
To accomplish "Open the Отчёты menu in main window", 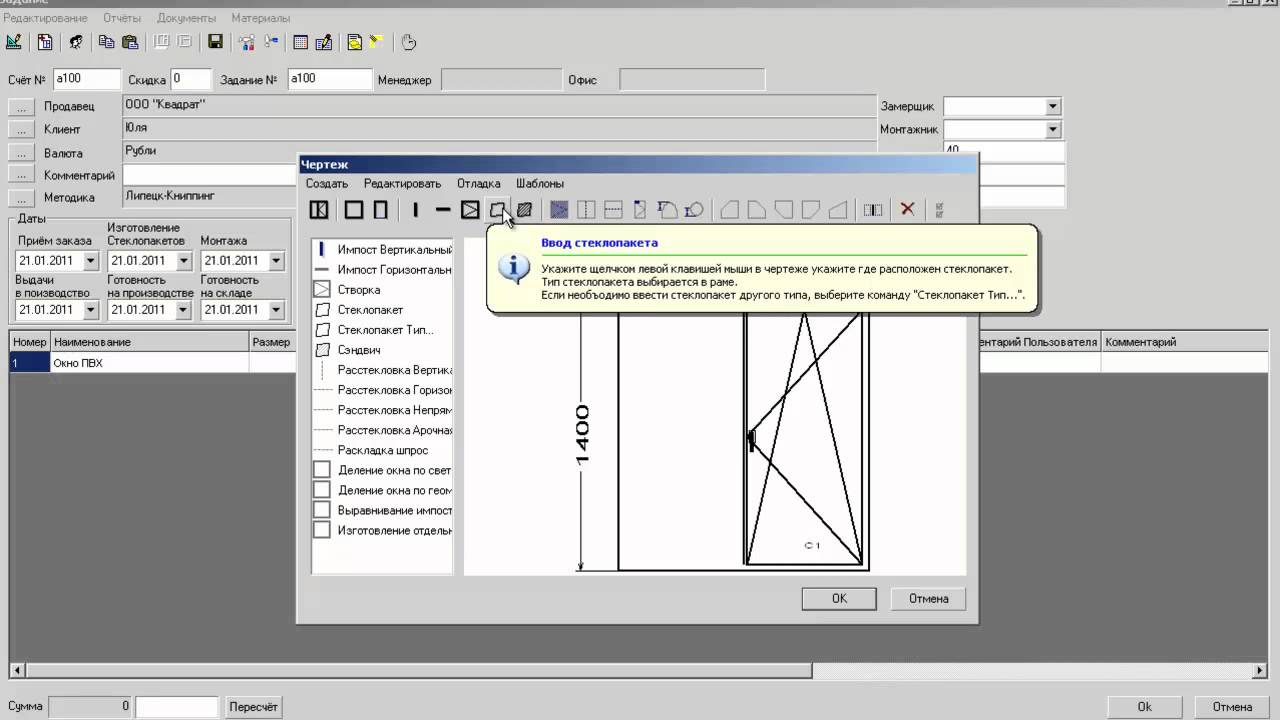I will (x=122, y=18).
